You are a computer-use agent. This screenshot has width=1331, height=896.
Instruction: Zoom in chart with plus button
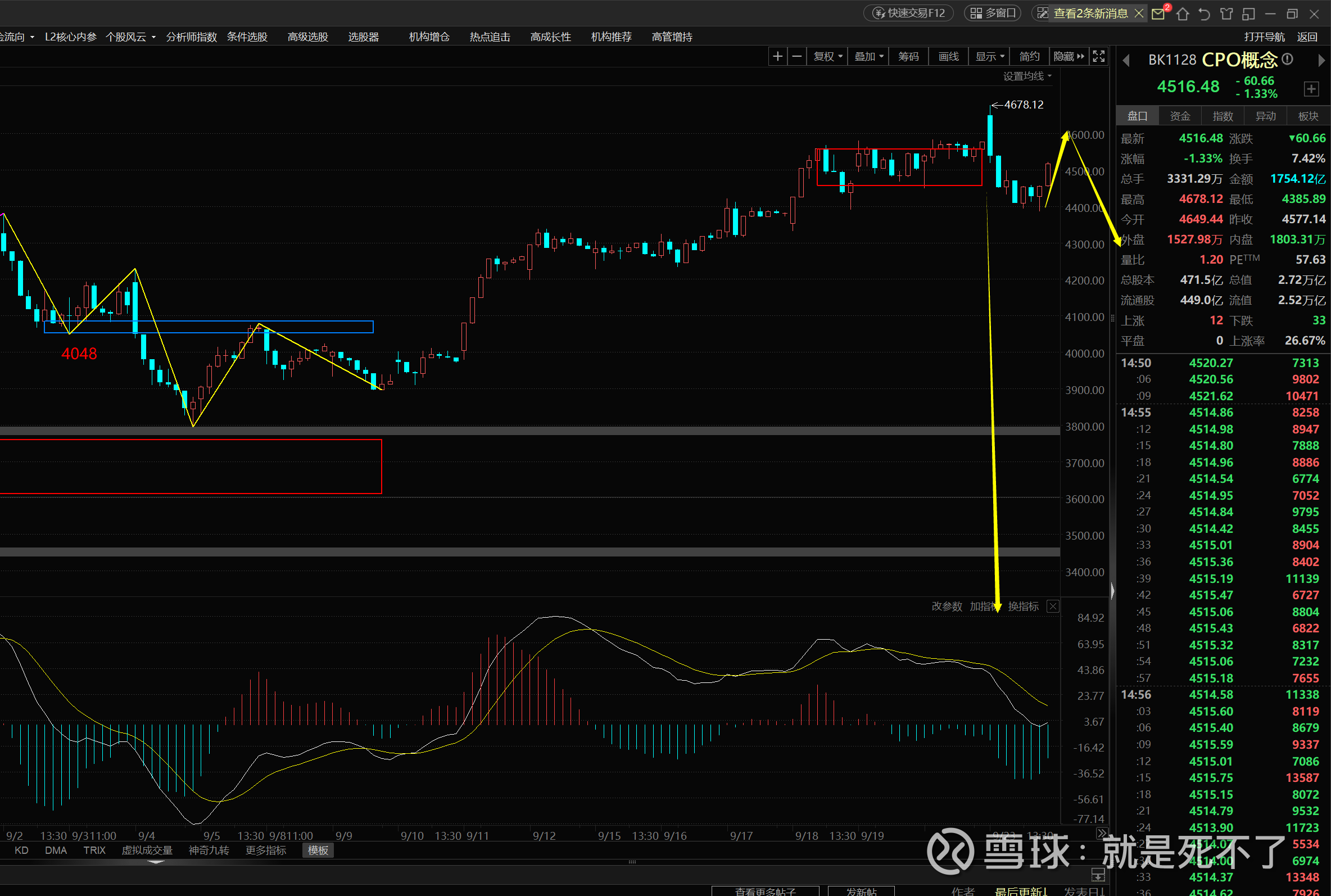(777, 57)
